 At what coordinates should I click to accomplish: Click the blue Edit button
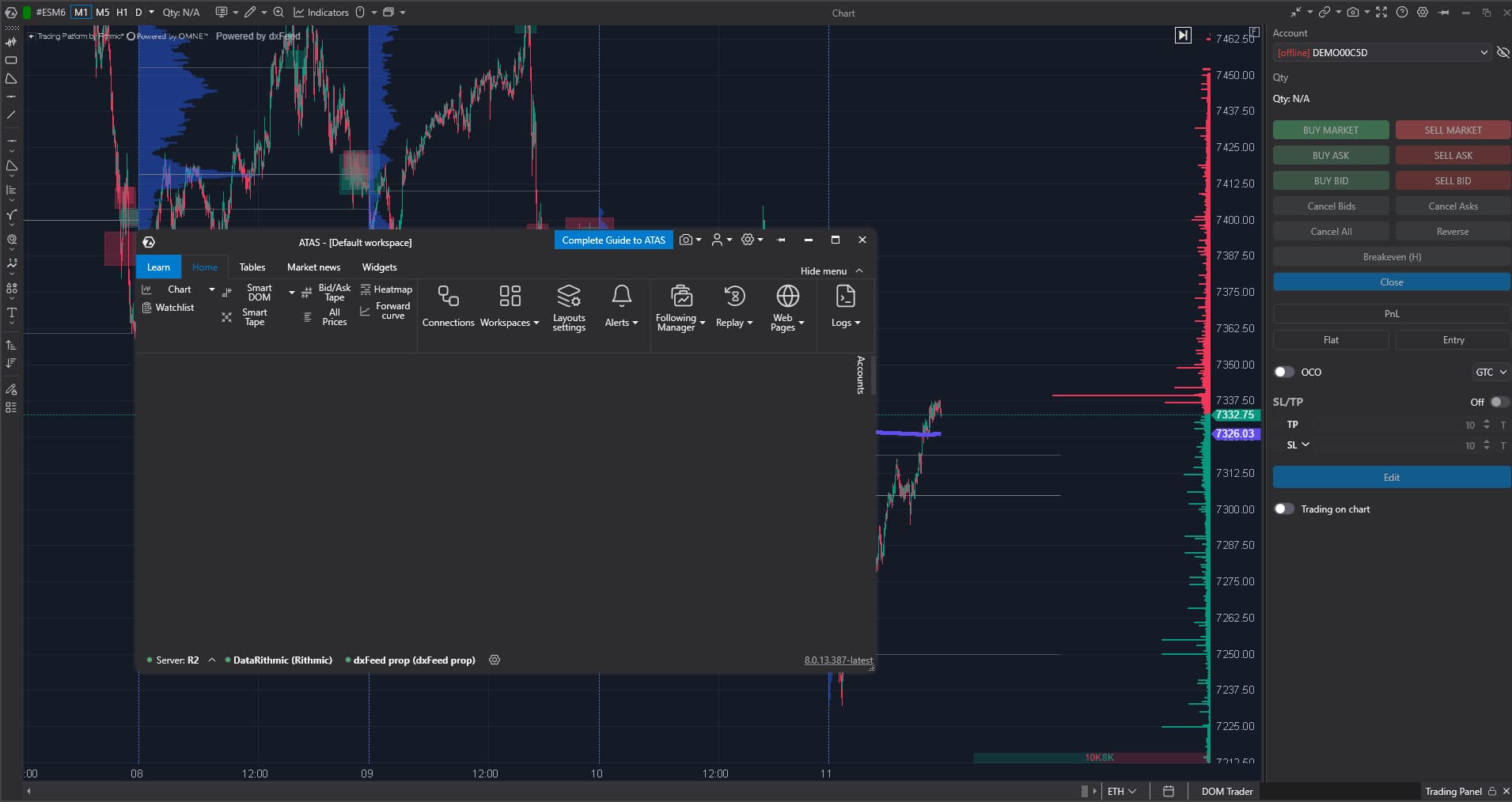(x=1392, y=477)
